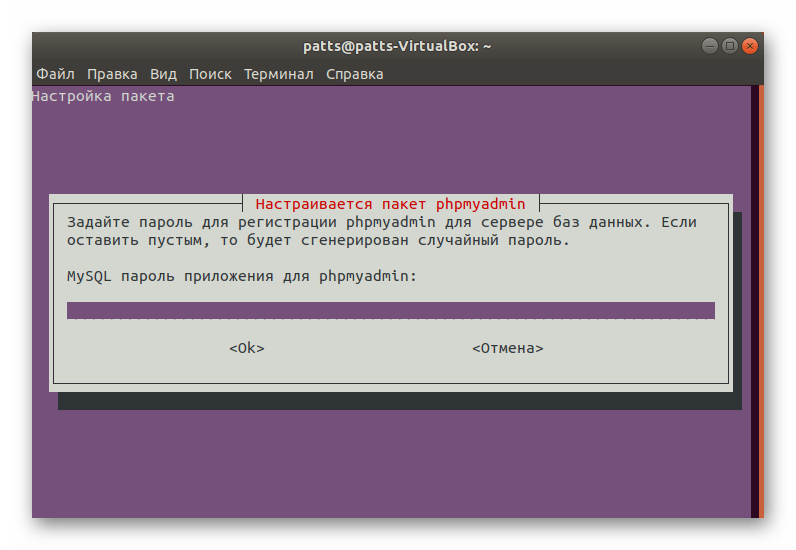
Task: Open the Вид menu
Action: (x=163, y=74)
